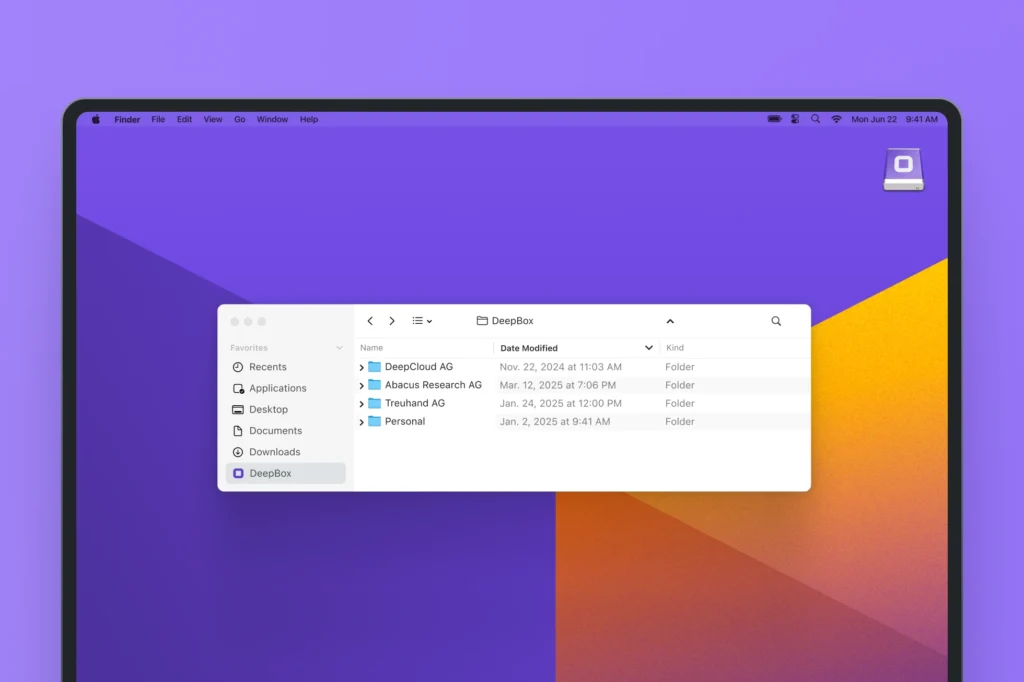Open the Window menu
Viewport: 1024px width, 682px height.
pos(272,120)
